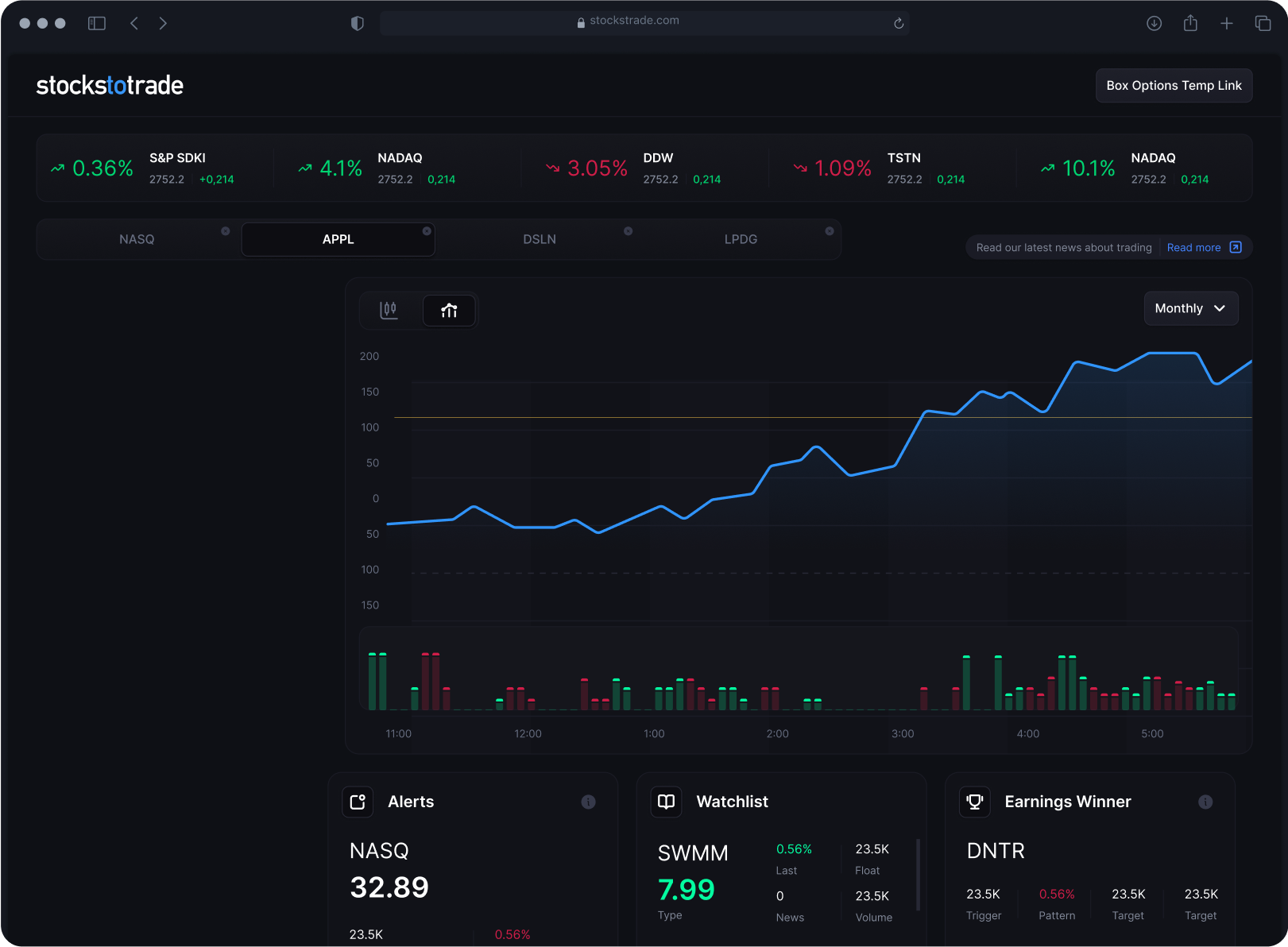Close the LPDG tab

click(829, 231)
